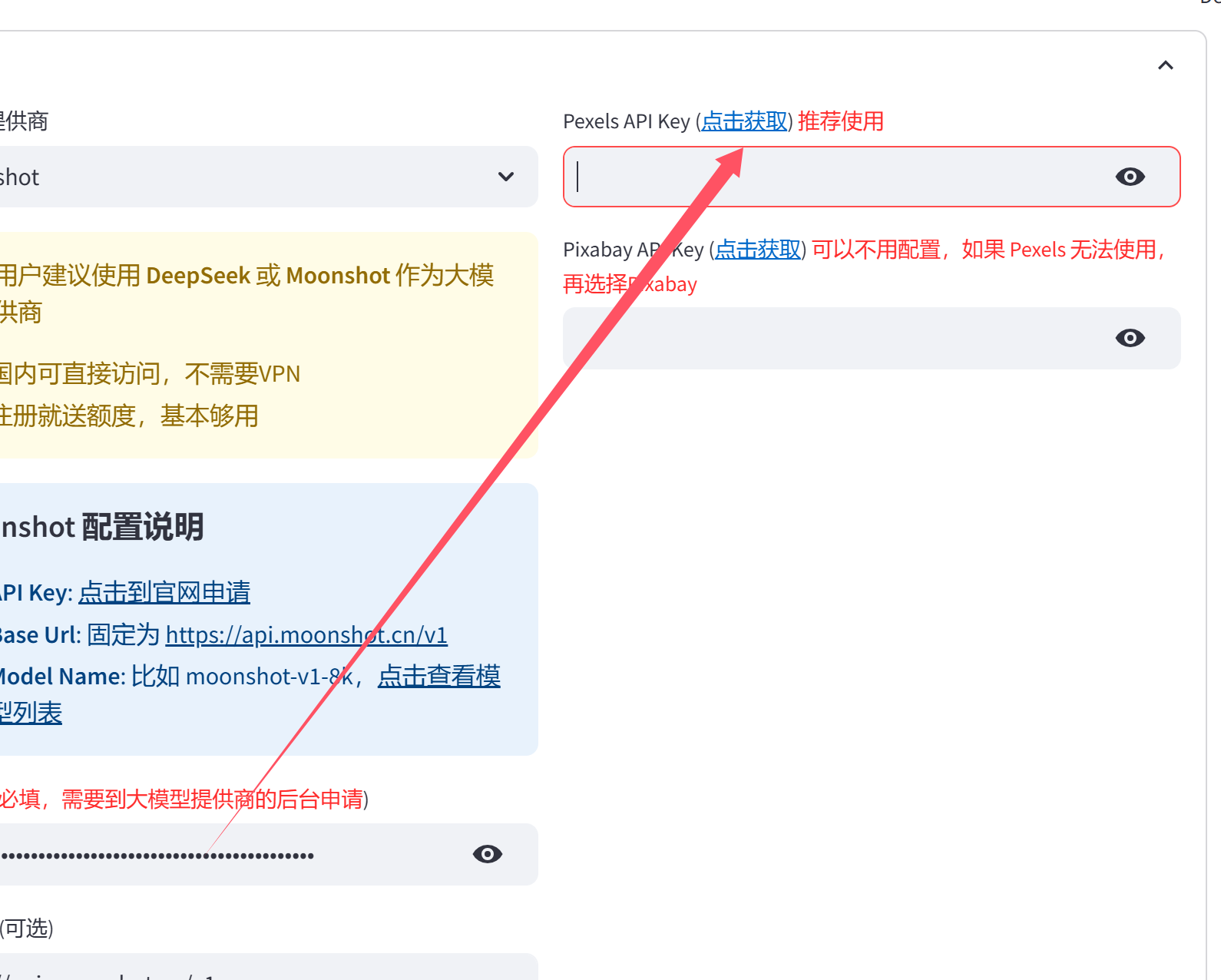Click the (可选) optional label
The height and width of the screenshot is (980, 1221).
pyautogui.click(x=27, y=929)
